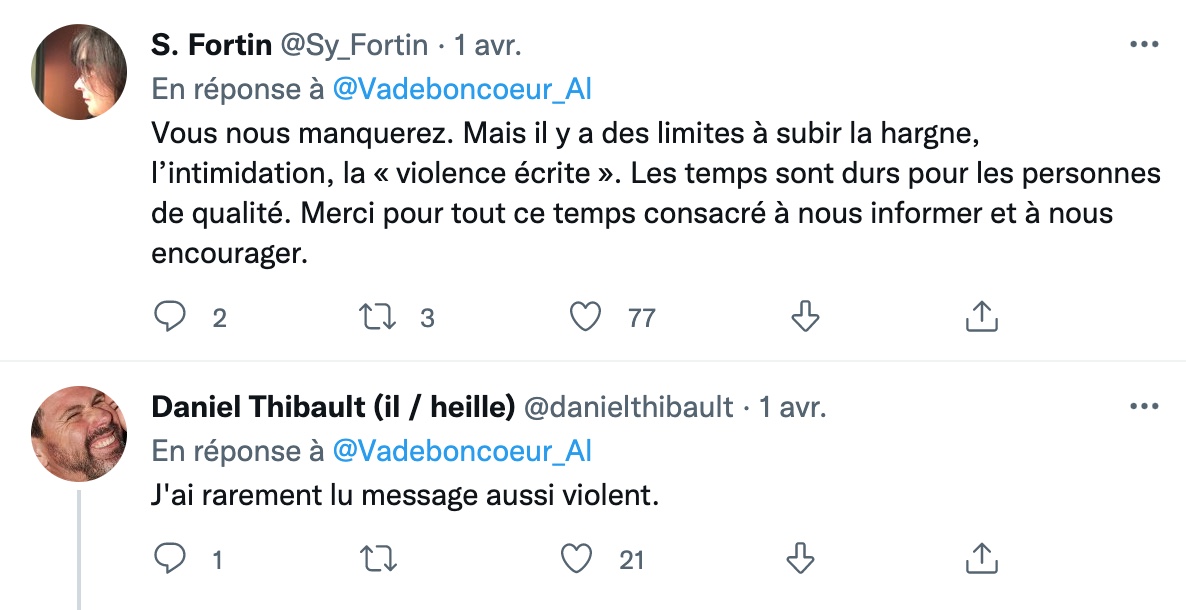Share Daniel Thibault's tweet
Viewport: 1186px width, 610px height.
tap(982, 559)
